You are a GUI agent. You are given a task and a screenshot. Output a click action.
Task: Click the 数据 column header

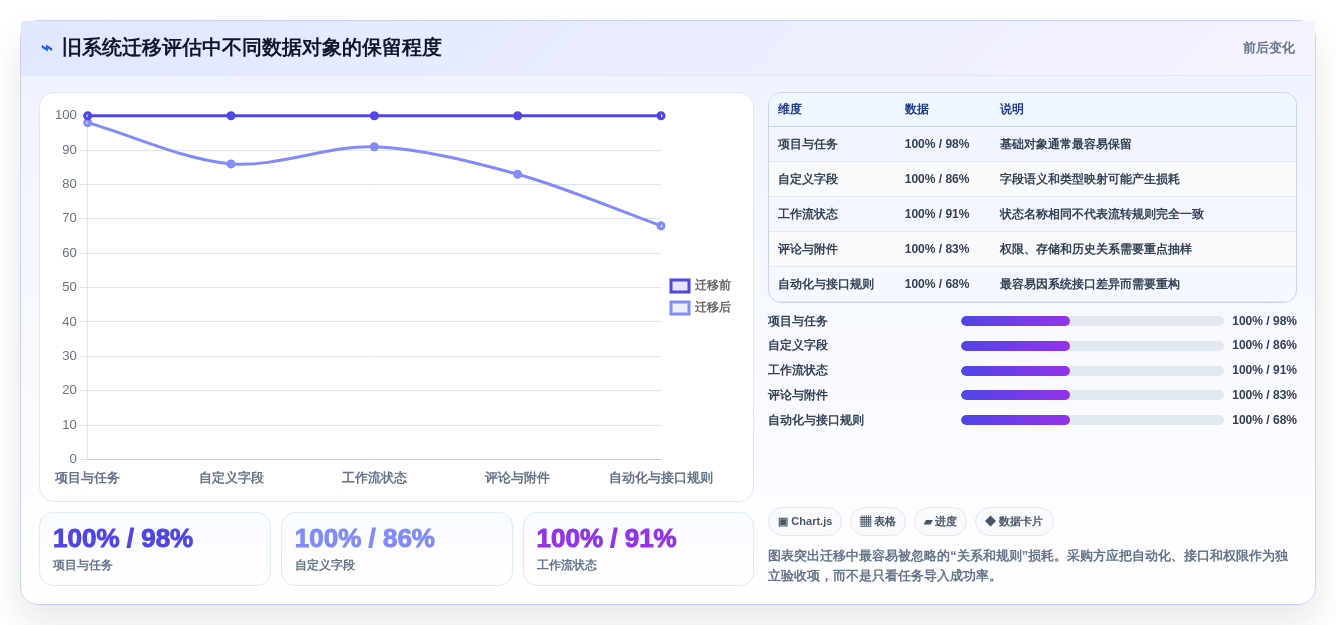pyautogui.click(x=917, y=110)
